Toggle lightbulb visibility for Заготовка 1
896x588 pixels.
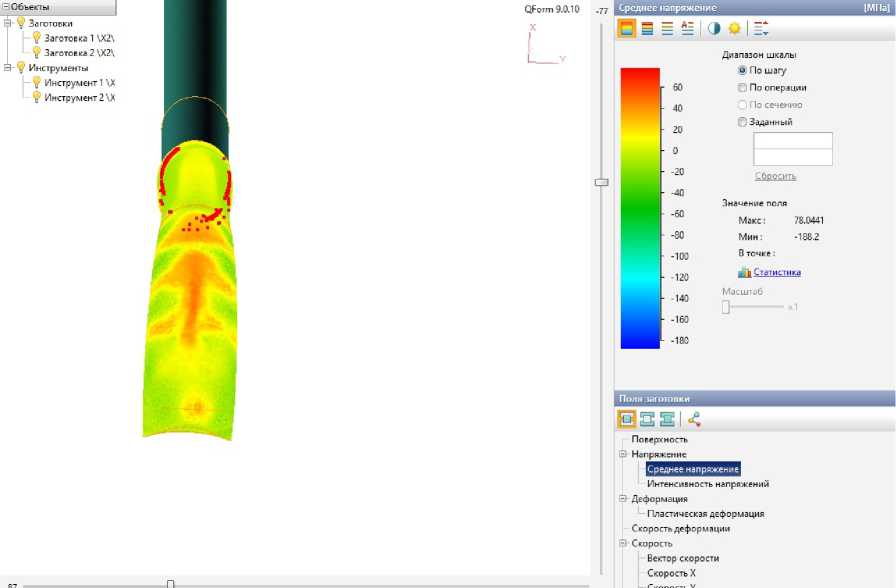[x=37, y=37]
